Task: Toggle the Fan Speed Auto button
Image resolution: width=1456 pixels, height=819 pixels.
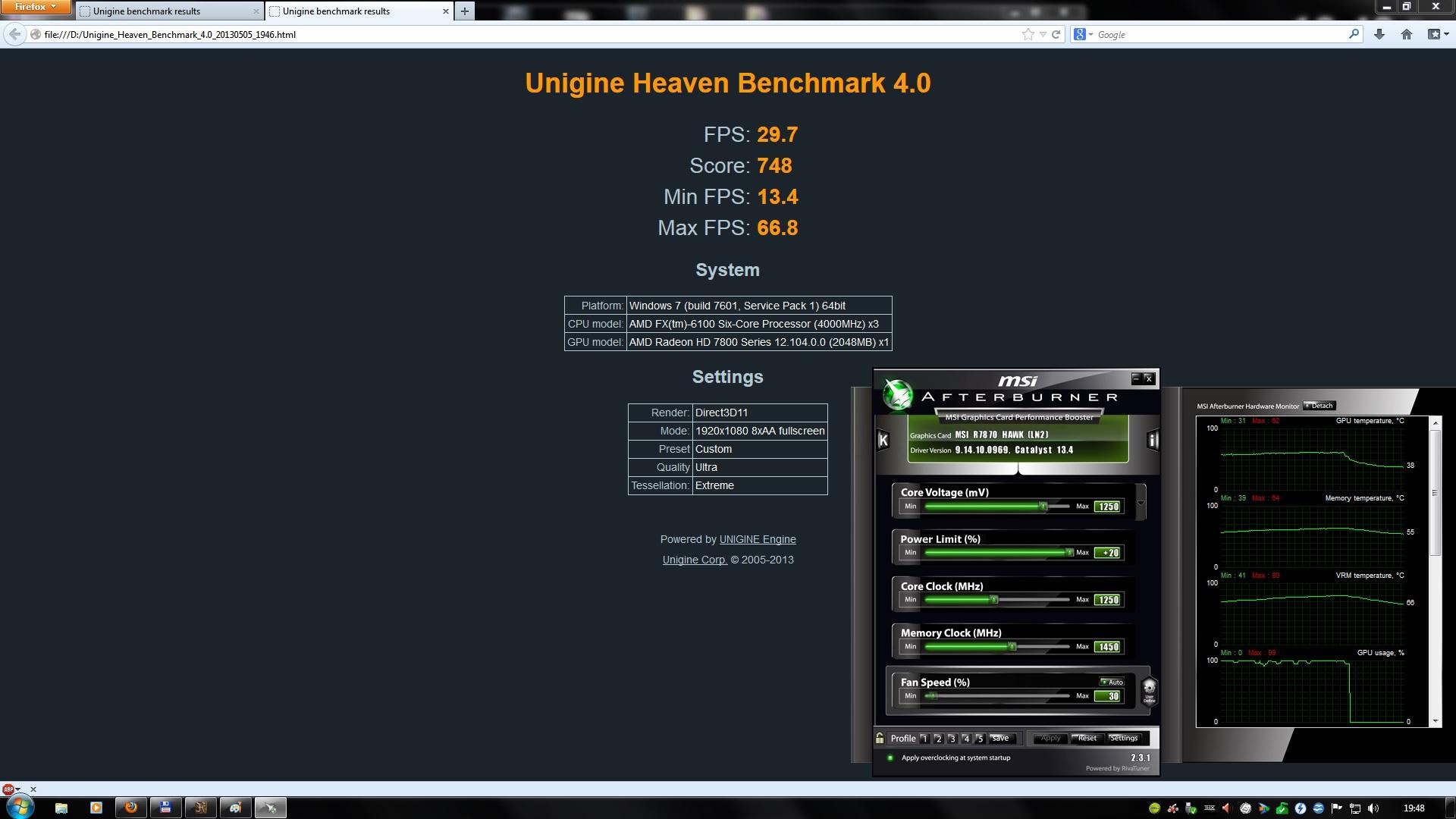Action: (1112, 682)
